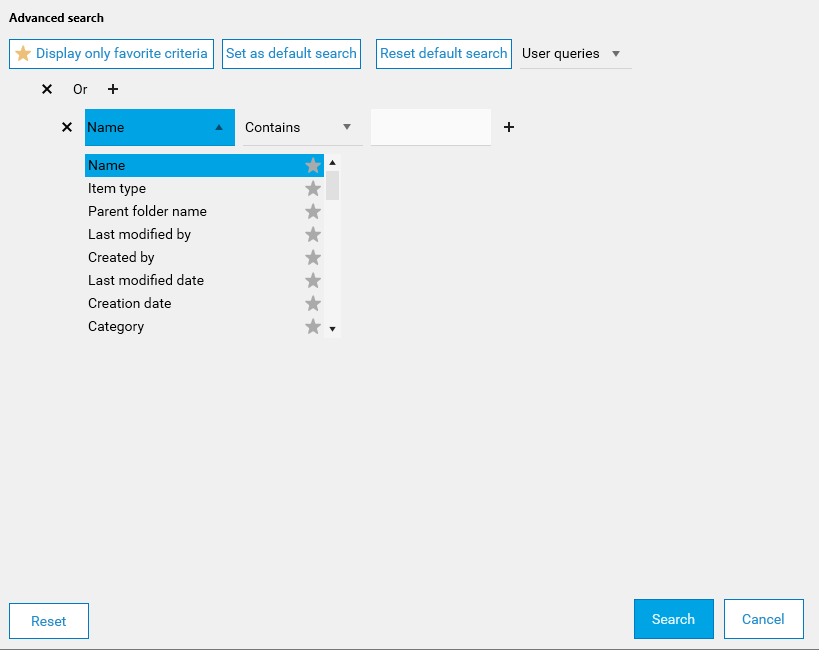
Task: Focus the search value text field
Action: click(x=430, y=127)
